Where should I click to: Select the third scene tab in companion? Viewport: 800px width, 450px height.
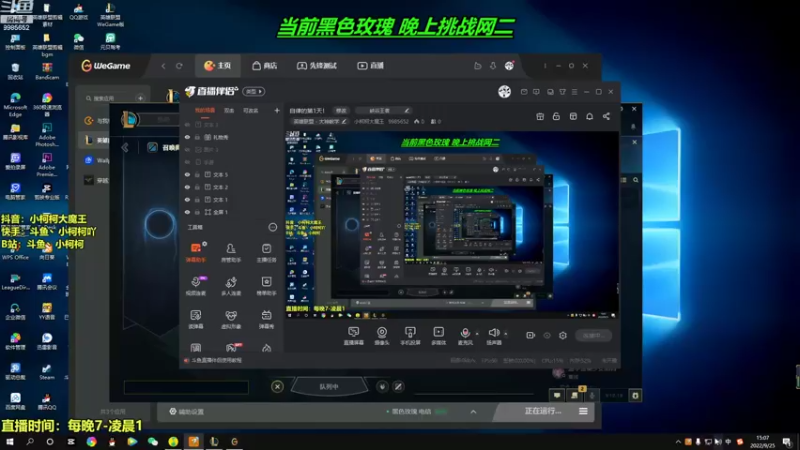point(251,110)
